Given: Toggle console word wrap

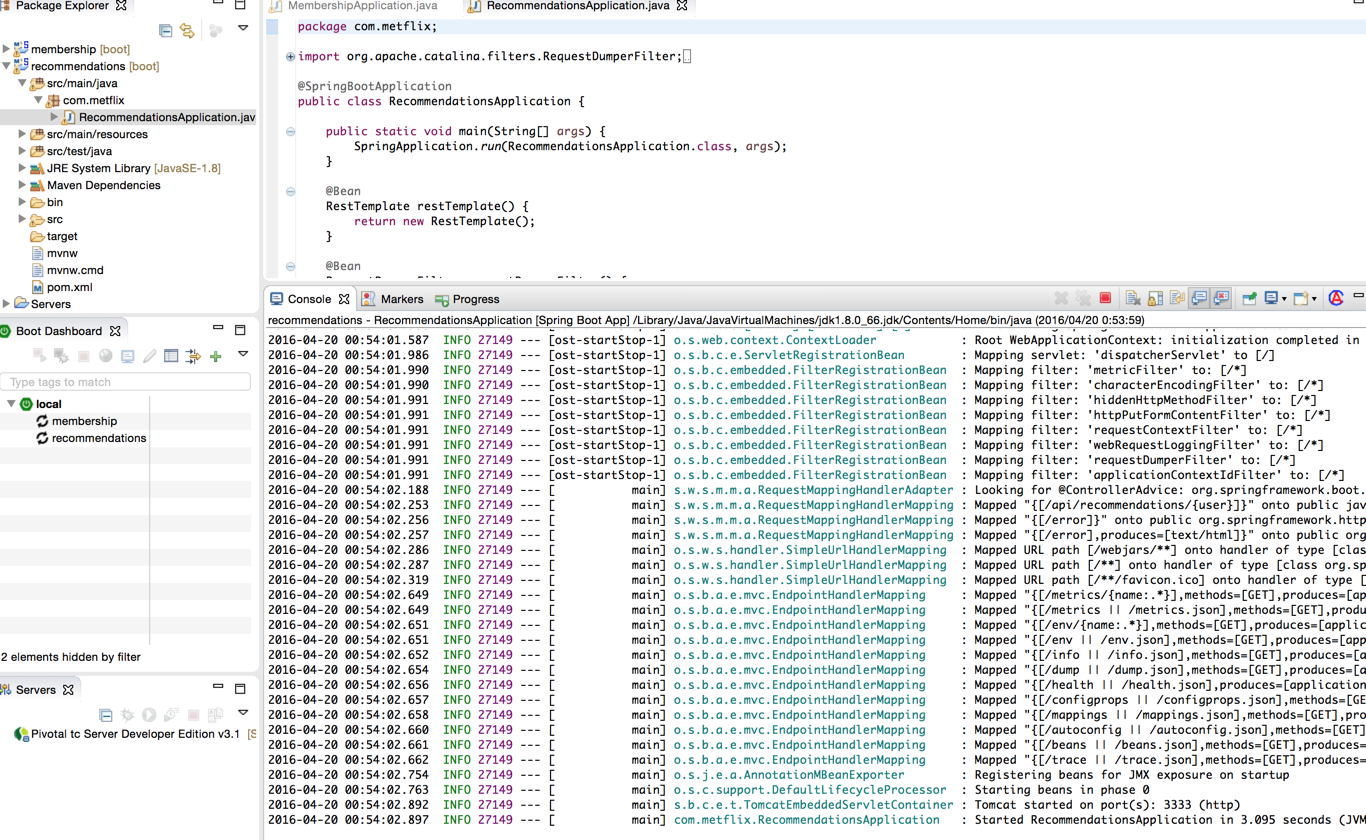Looking at the screenshot, I should 1177,299.
